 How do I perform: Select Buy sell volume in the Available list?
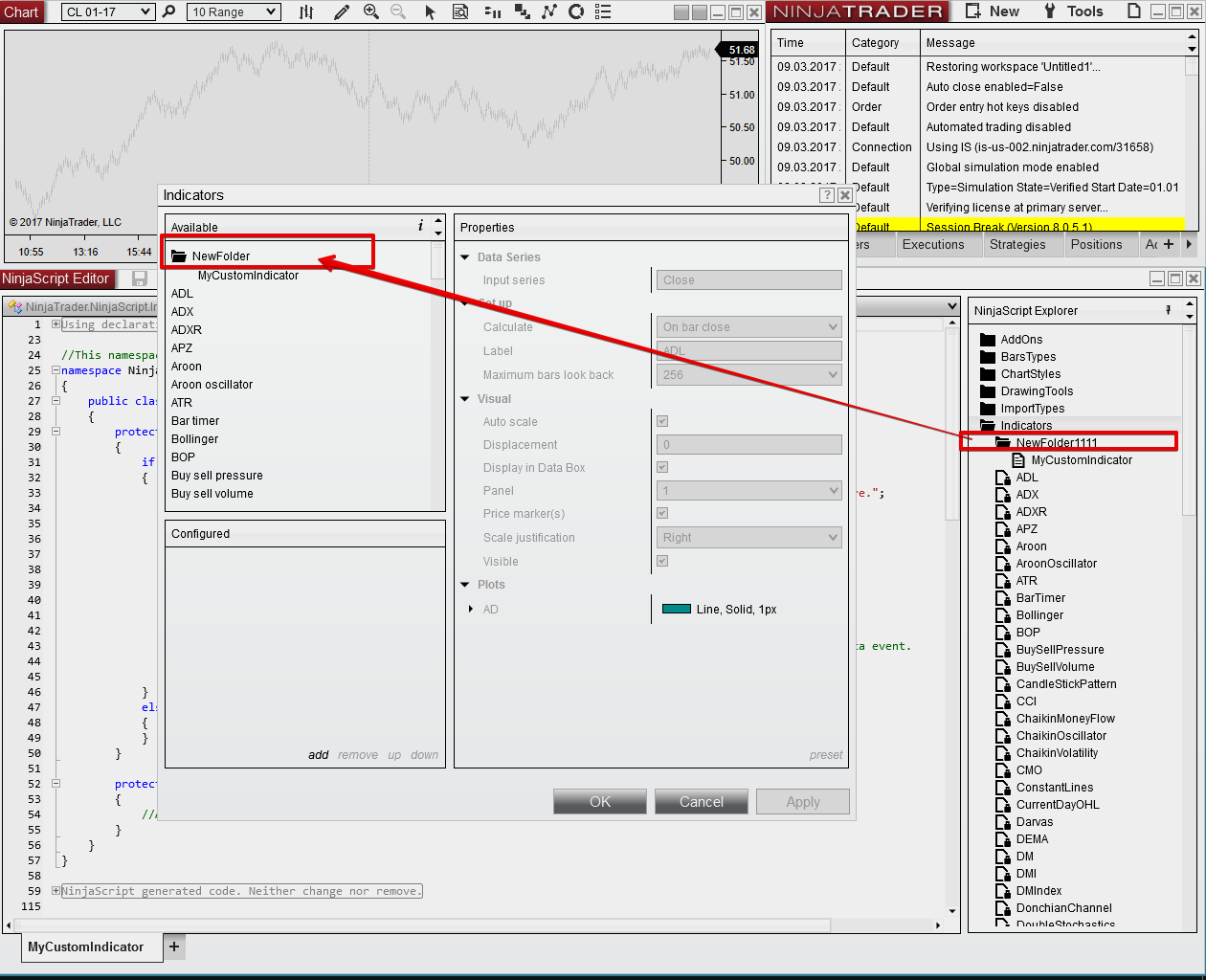(212, 493)
